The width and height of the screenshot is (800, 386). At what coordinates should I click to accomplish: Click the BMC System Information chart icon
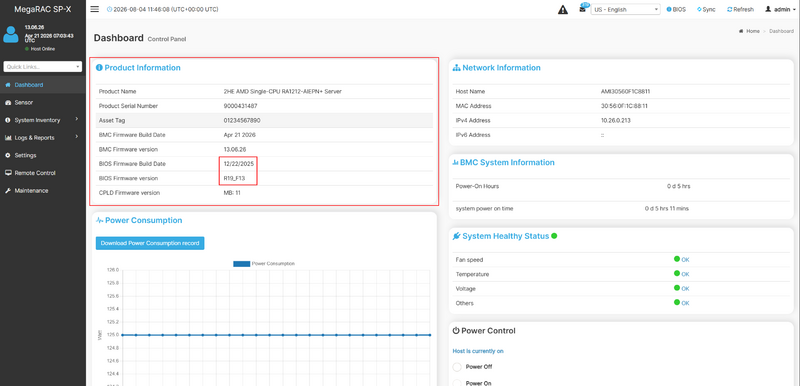[x=455, y=163]
